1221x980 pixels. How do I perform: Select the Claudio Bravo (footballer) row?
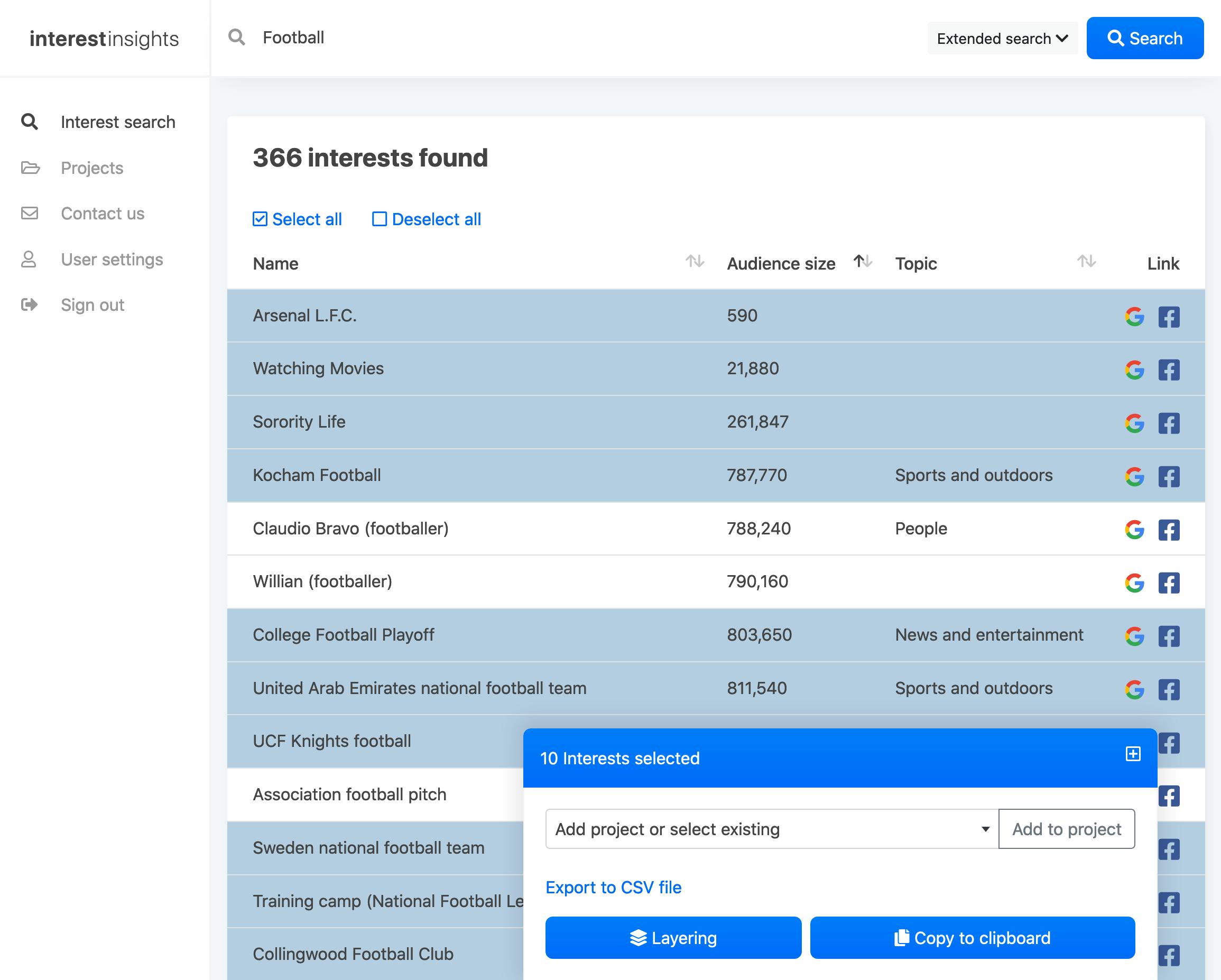click(x=716, y=529)
